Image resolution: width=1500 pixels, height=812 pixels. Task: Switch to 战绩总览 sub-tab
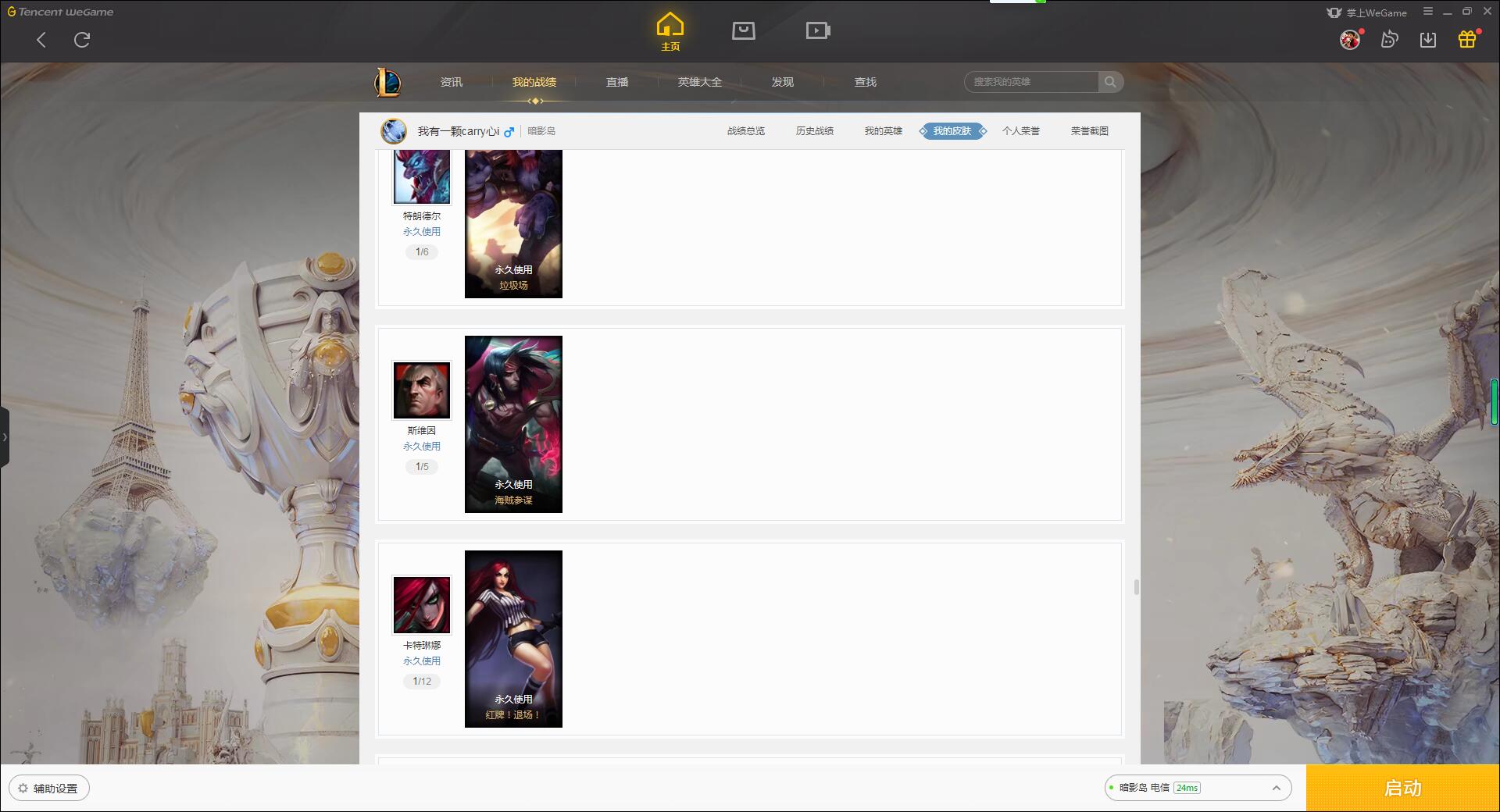746,131
